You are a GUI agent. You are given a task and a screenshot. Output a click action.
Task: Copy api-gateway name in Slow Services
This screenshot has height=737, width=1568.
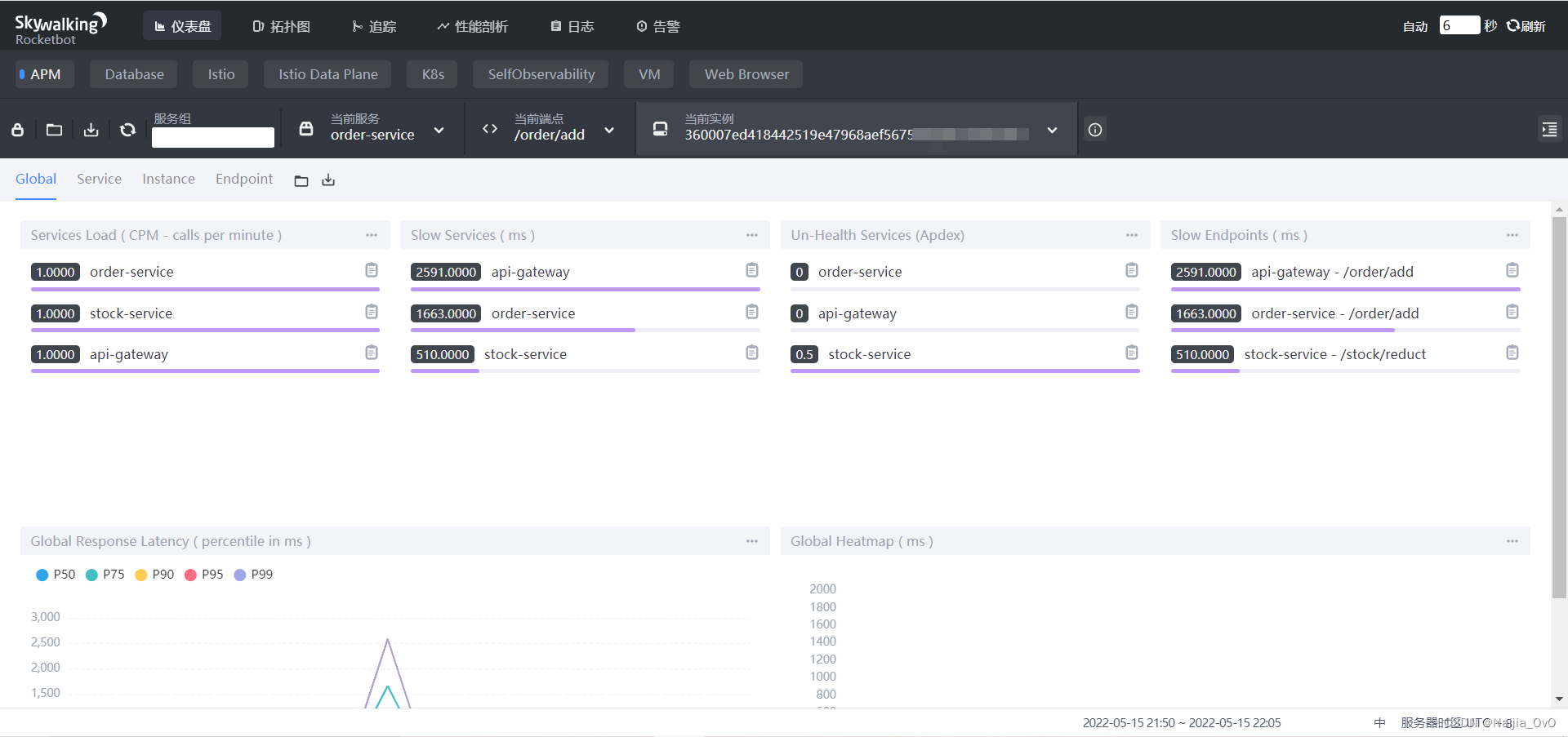tap(752, 270)
